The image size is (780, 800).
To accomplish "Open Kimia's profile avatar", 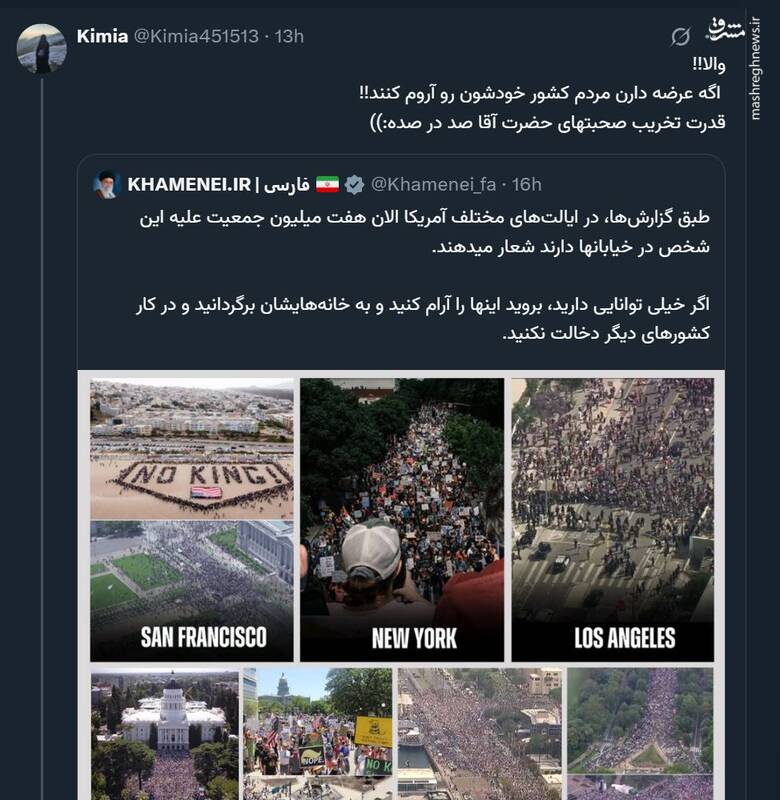I will (41, 49).
